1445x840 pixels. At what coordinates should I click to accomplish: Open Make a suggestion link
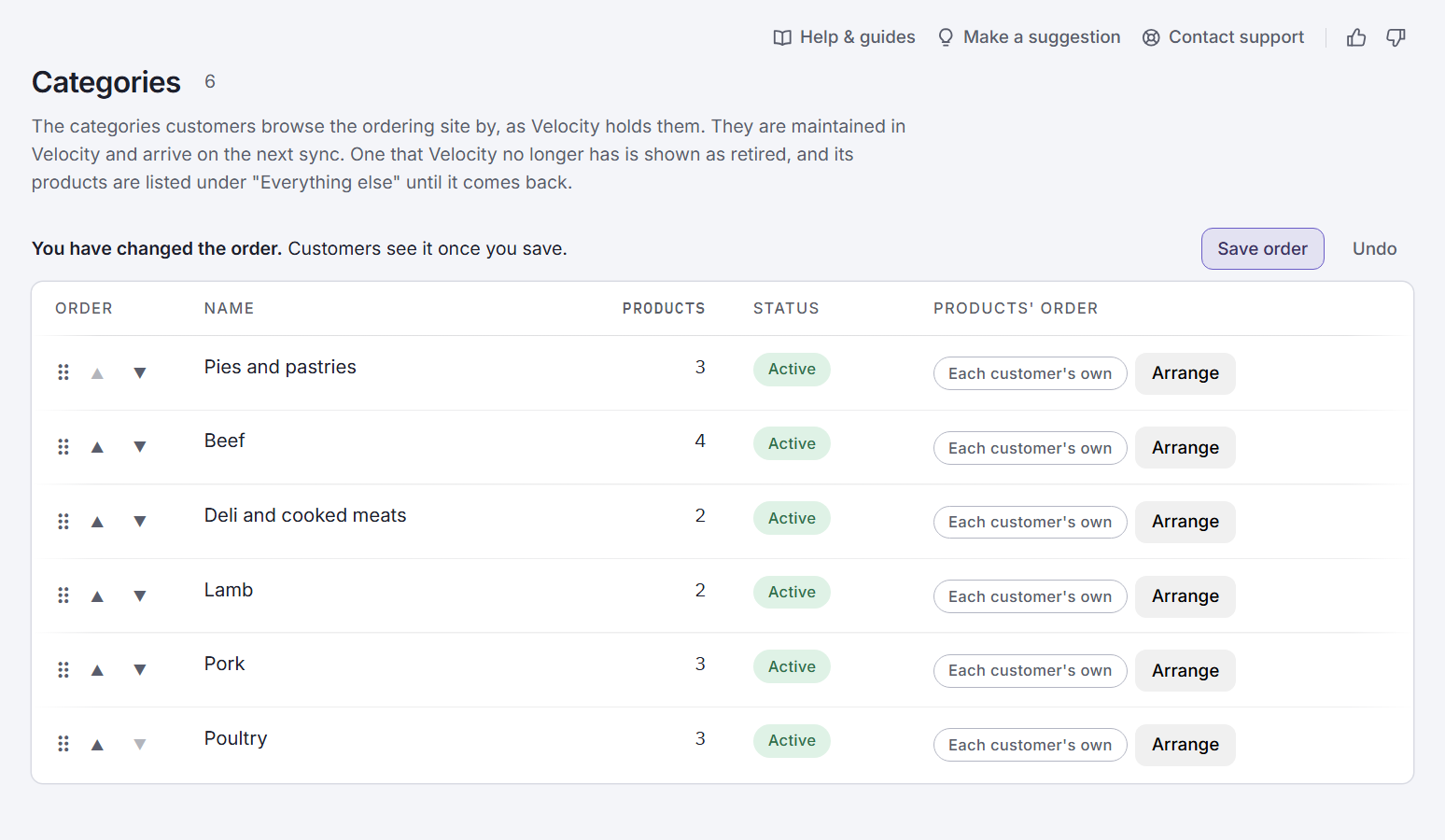(x=1029, y=37)
